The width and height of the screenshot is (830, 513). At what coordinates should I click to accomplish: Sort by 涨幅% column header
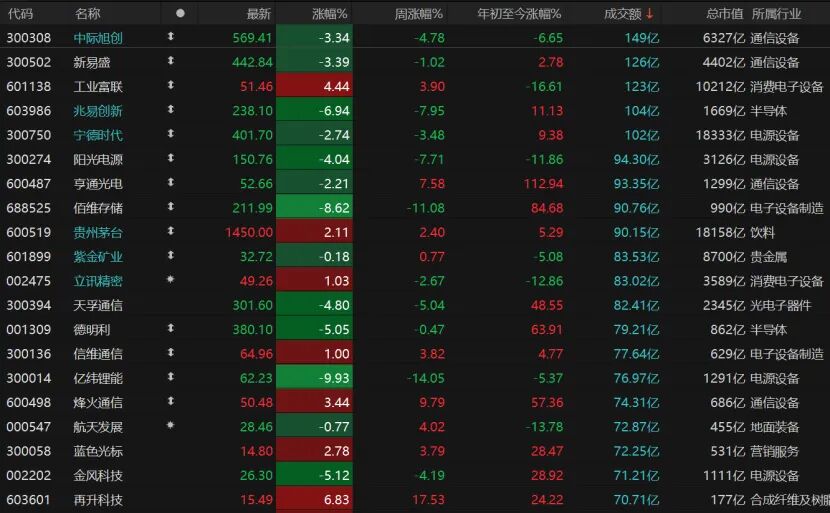pos(329,14)
